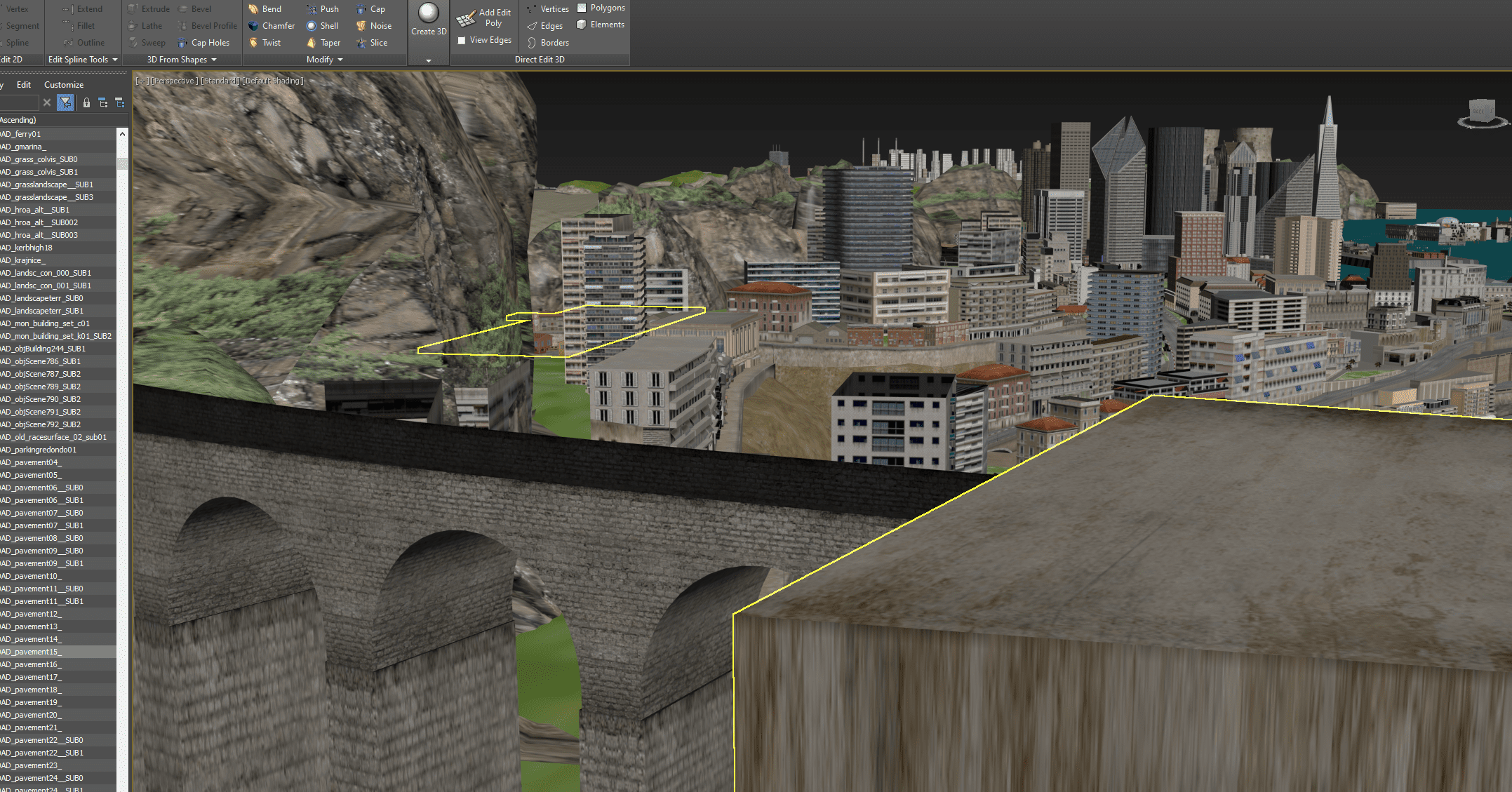Select AD_pavement20_ list entry
Viewport: 1512px width, 792px height.
[58, 715]
